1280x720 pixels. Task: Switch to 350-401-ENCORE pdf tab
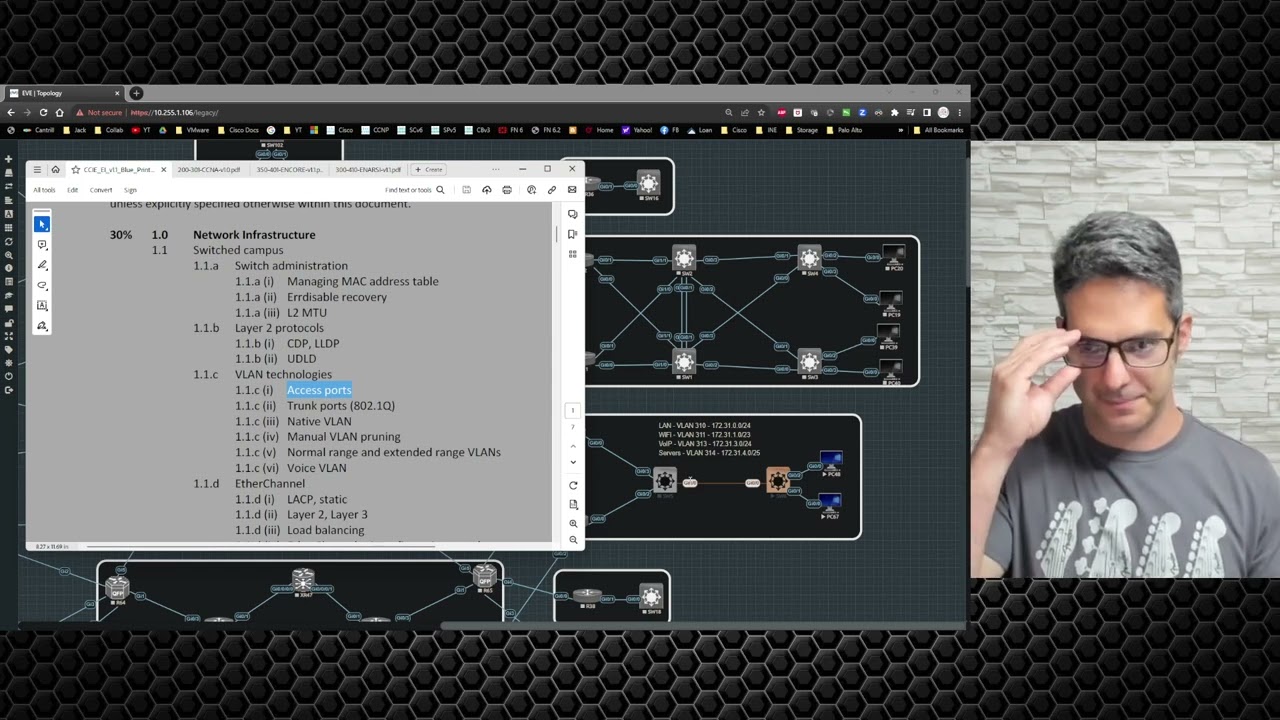[290, 170]
